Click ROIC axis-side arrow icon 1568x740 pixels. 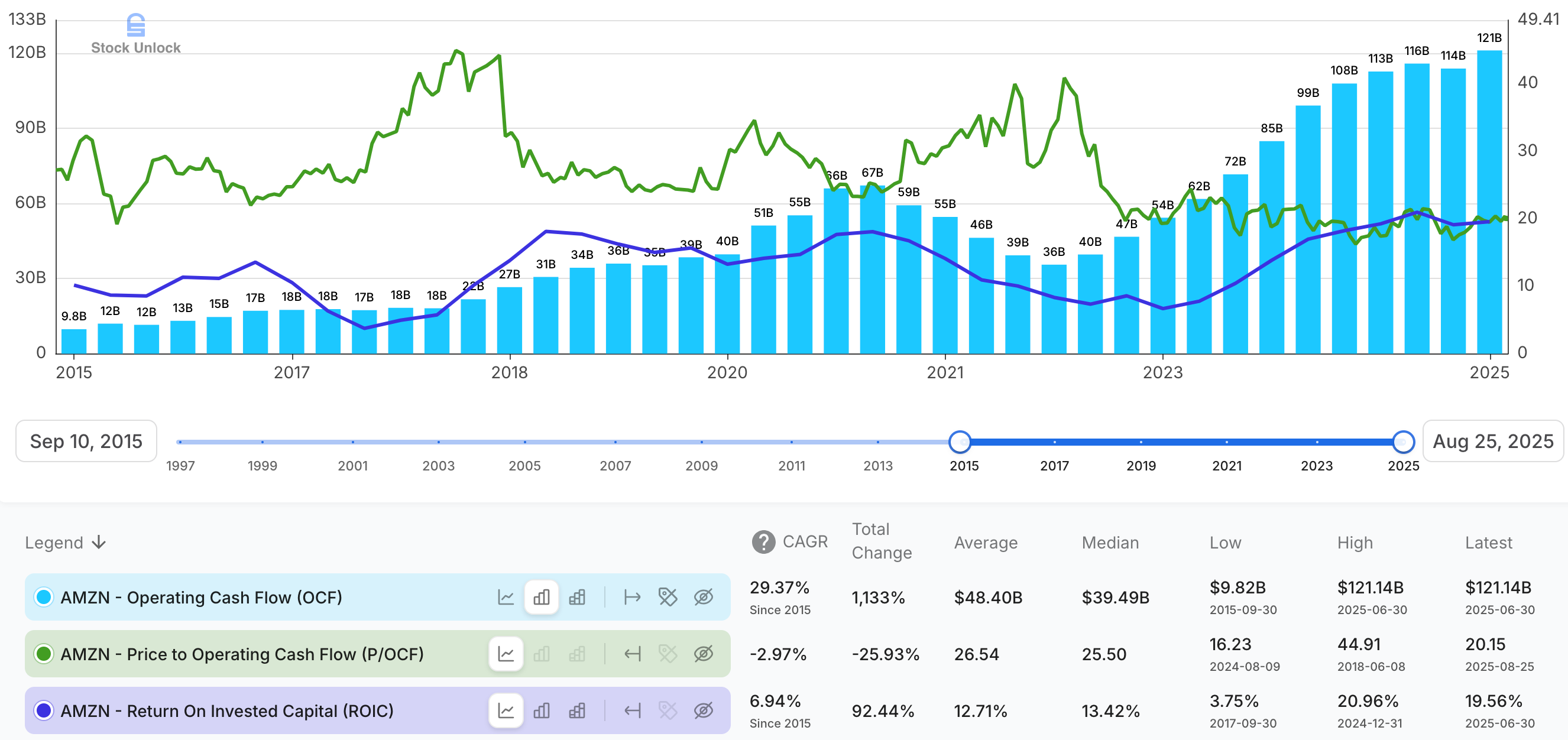[x=633, y=710]
